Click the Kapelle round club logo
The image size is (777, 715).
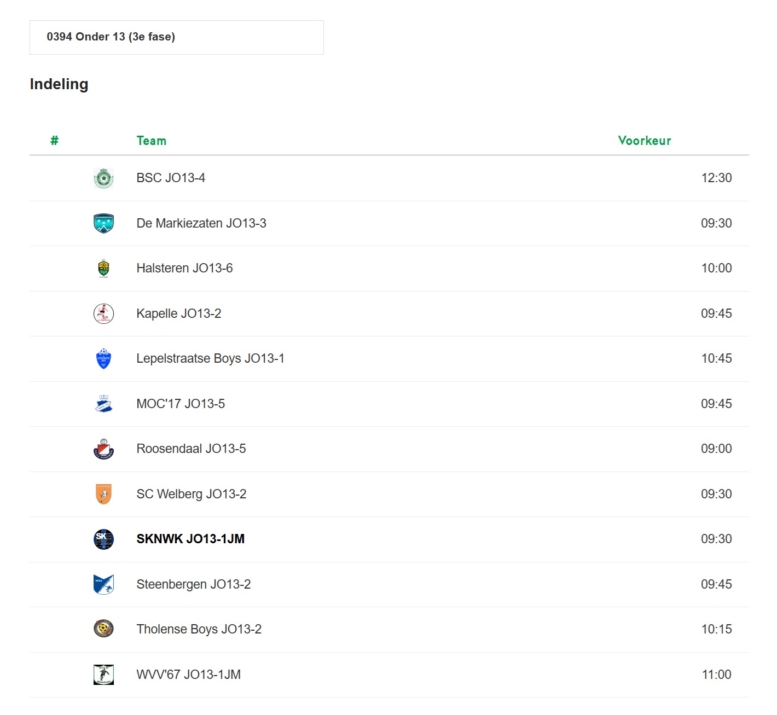104,314
